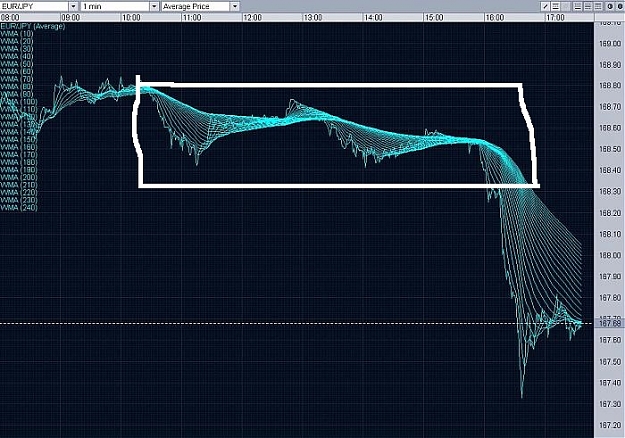The width and height of the screenshot is (625, 438).
Task: Select the WMA (30) legend entry
Action: (x=17, y=49)
